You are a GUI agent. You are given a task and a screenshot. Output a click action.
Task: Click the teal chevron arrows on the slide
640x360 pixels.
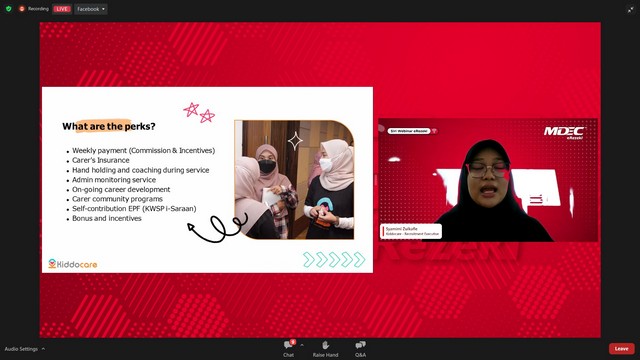(334, 260)
